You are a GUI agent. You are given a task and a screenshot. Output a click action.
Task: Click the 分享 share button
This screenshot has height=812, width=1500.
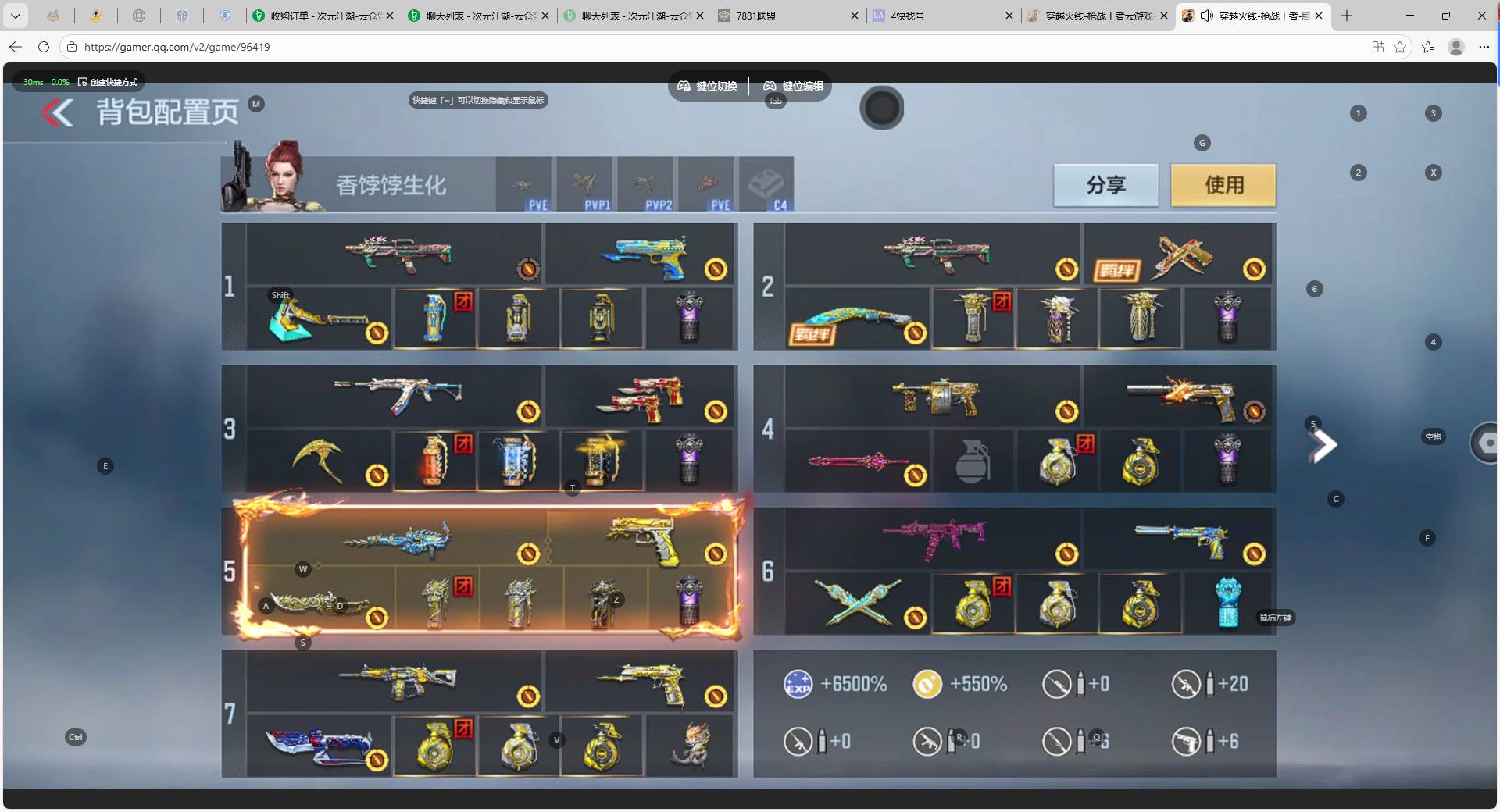click(x=1105, y=185)
